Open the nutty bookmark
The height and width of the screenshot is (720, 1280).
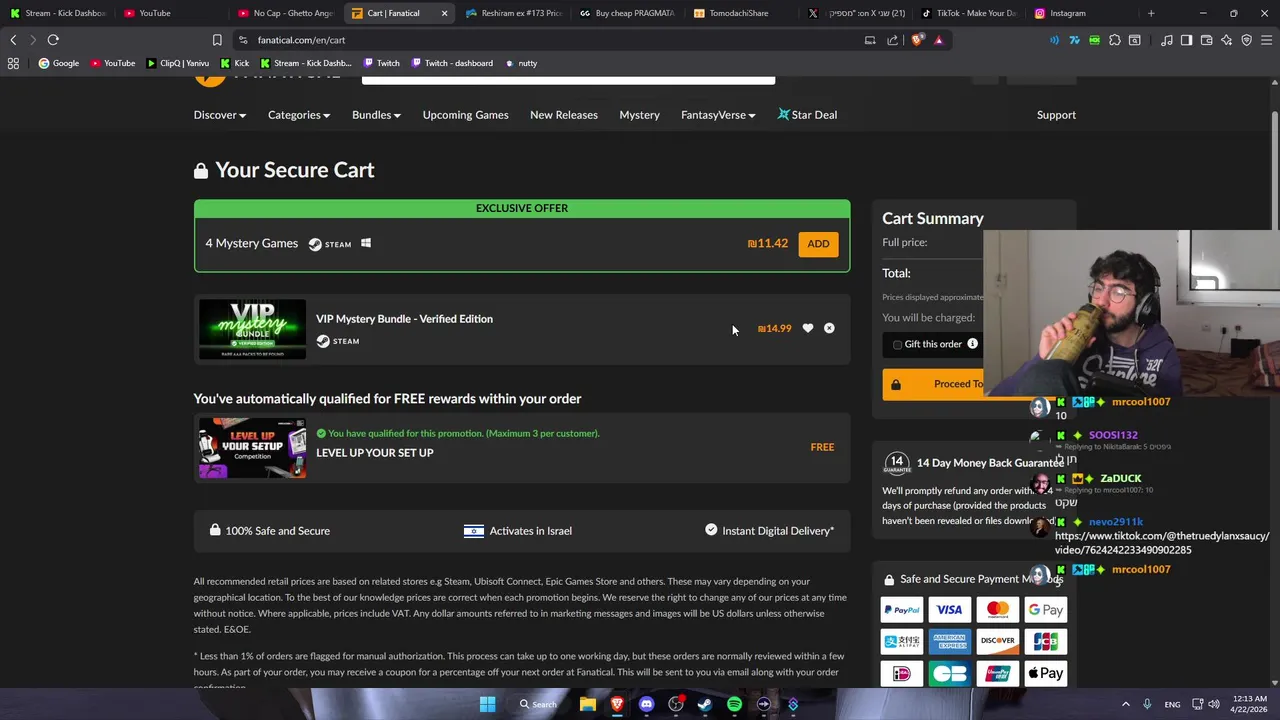click(x=521, y=63)
